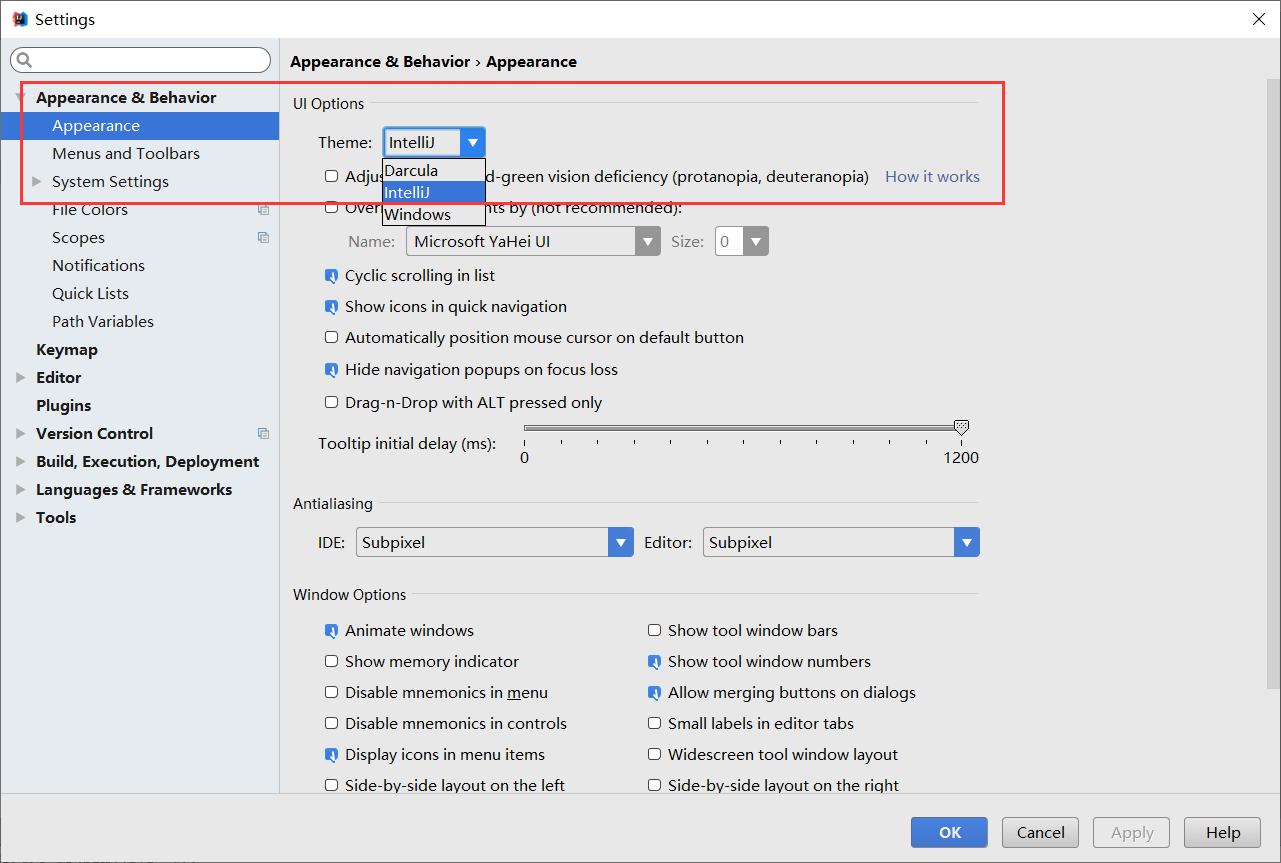Enable Show tool window bars option
The height and width of the screenshot is (863, 1281).
[x=655, y=631]
